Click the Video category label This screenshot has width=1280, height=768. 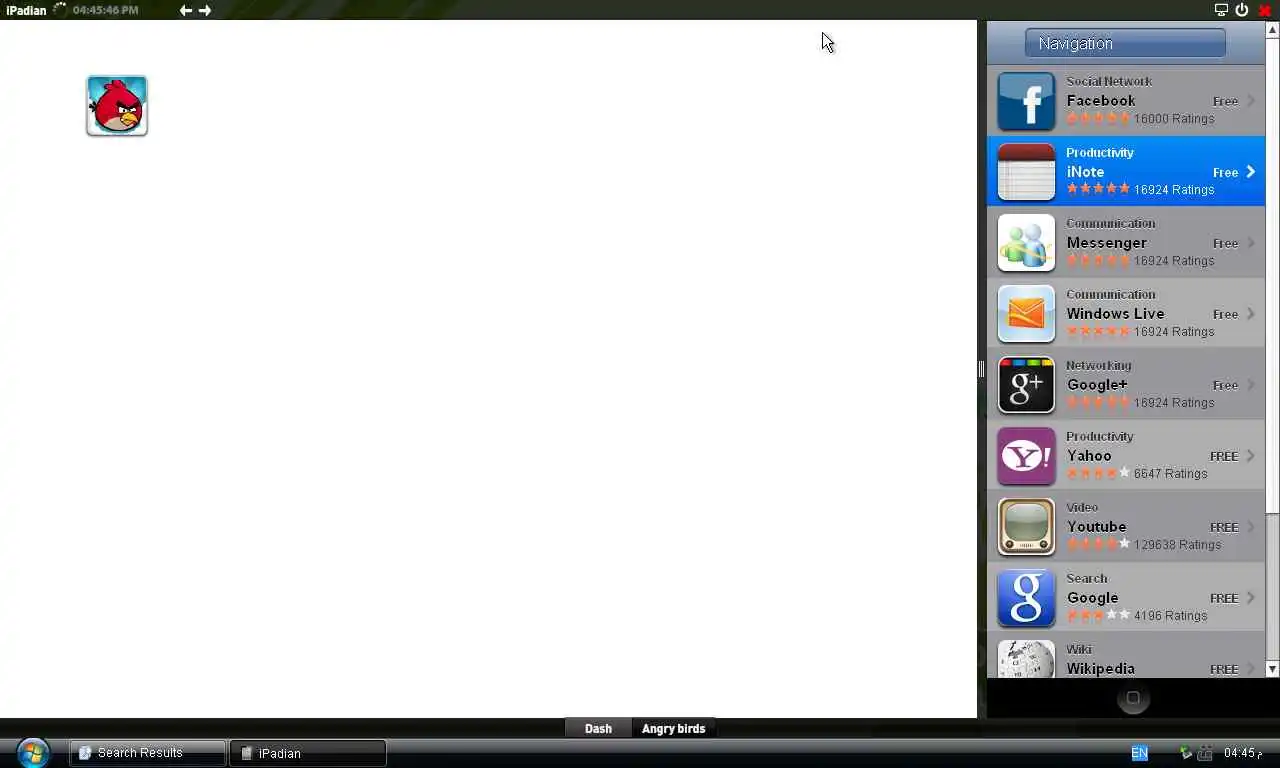tap(1082, 507)
